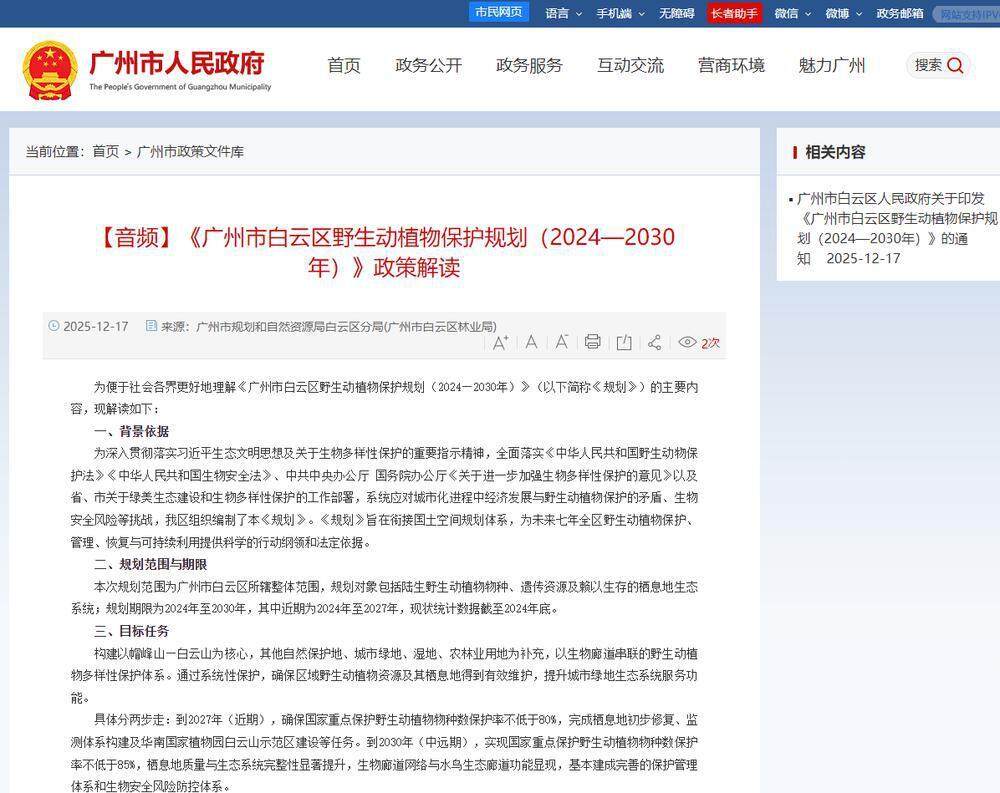Click the 广州市政策文件库 breadcrumb link
Image resolution: width=1000 pixels, height=793 pixels.
click(x=191, y=152)
